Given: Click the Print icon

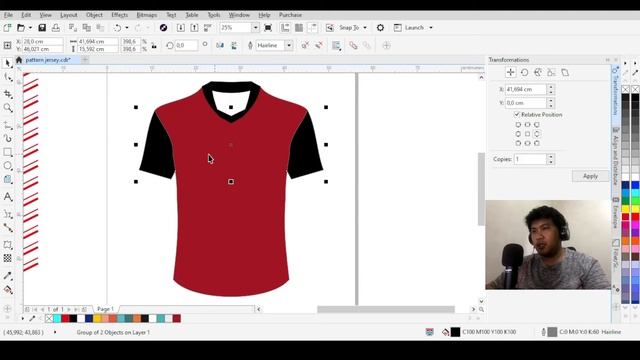Looking at the screenshot, I should point(56,28).
